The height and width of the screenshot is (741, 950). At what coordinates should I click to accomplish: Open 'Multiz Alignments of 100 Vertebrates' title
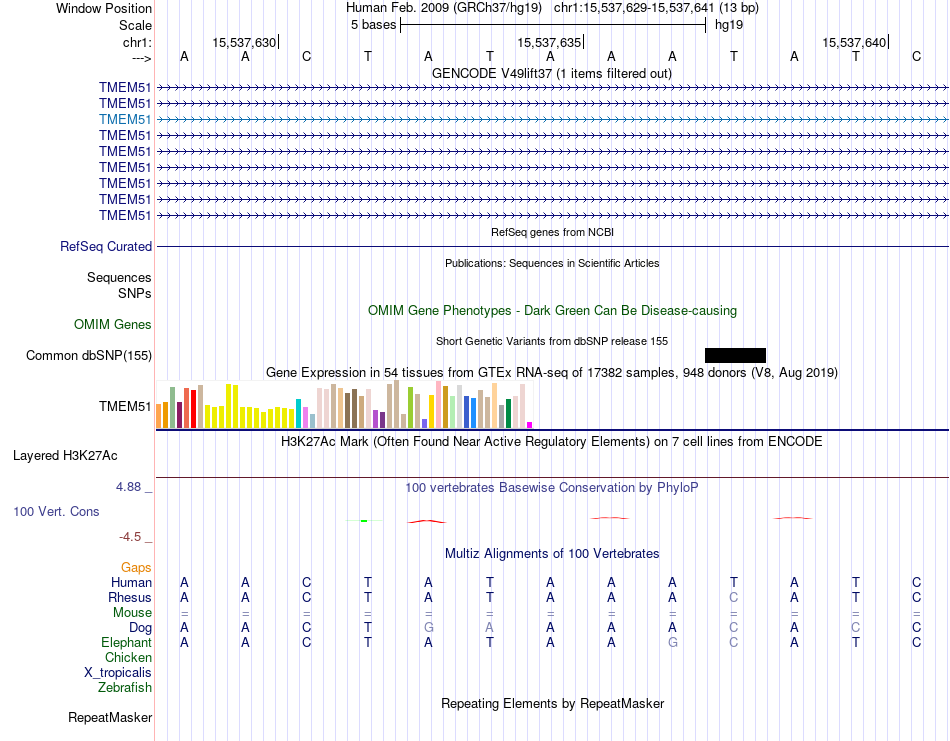[x=552, y=554]
